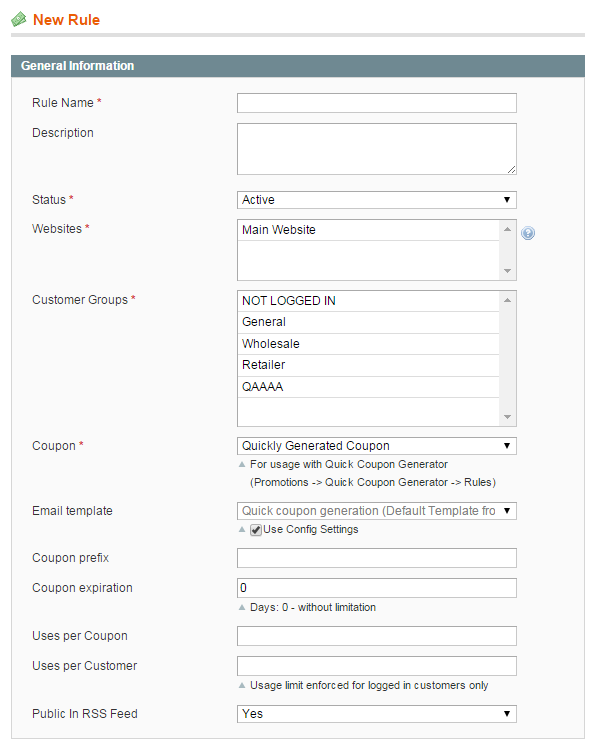
Task: Select Retailer customer group
Action: [368, 365]
